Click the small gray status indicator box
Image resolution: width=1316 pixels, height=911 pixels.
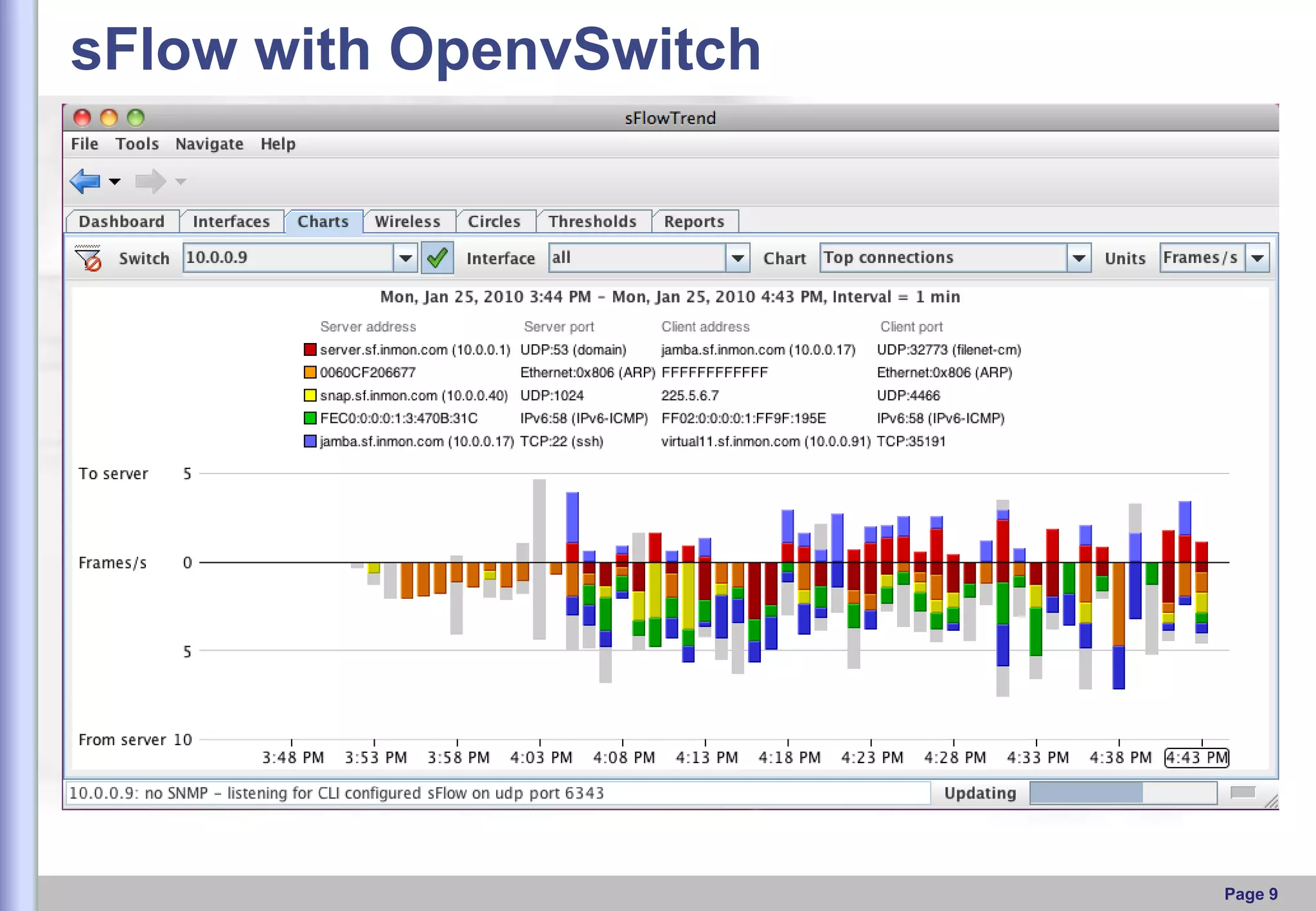coord(1243,792)
